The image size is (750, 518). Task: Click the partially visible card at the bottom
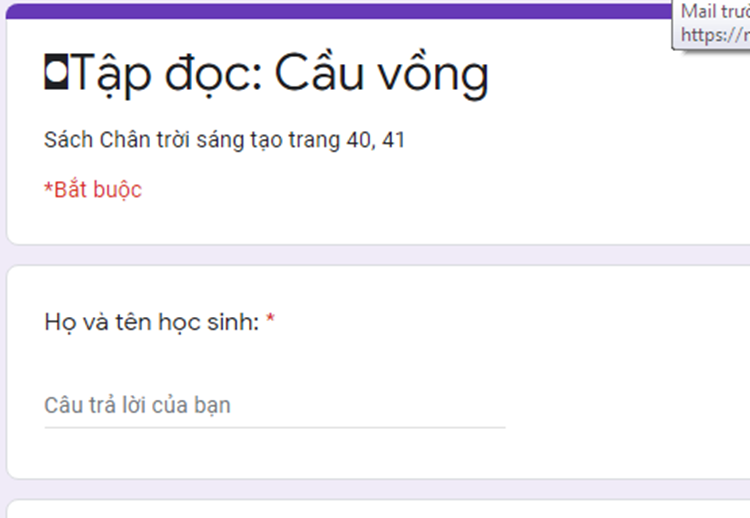(375, 508)
